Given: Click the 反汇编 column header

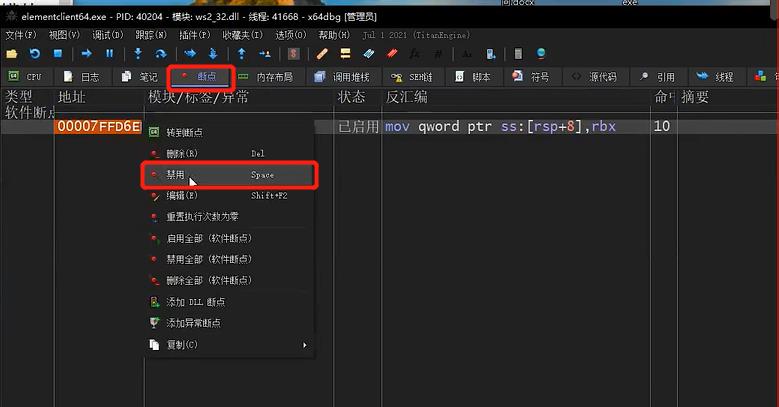Looking at the screenshot, I should pyautogui.click(x=406, y=97).
